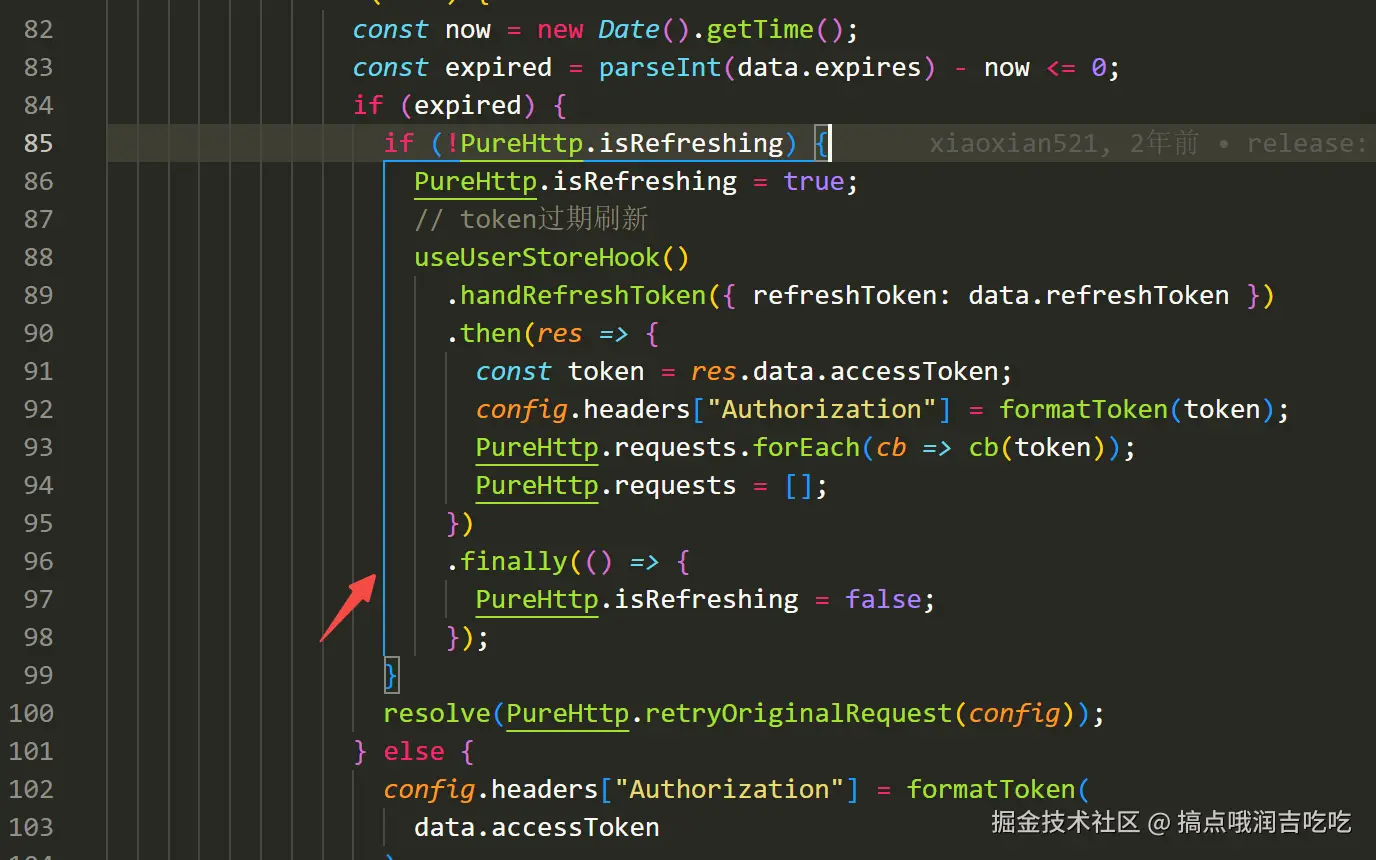The image size is (1376, 860).
Task: Click the token过期刷新 comment line
Action: click(x=531, y=219)
